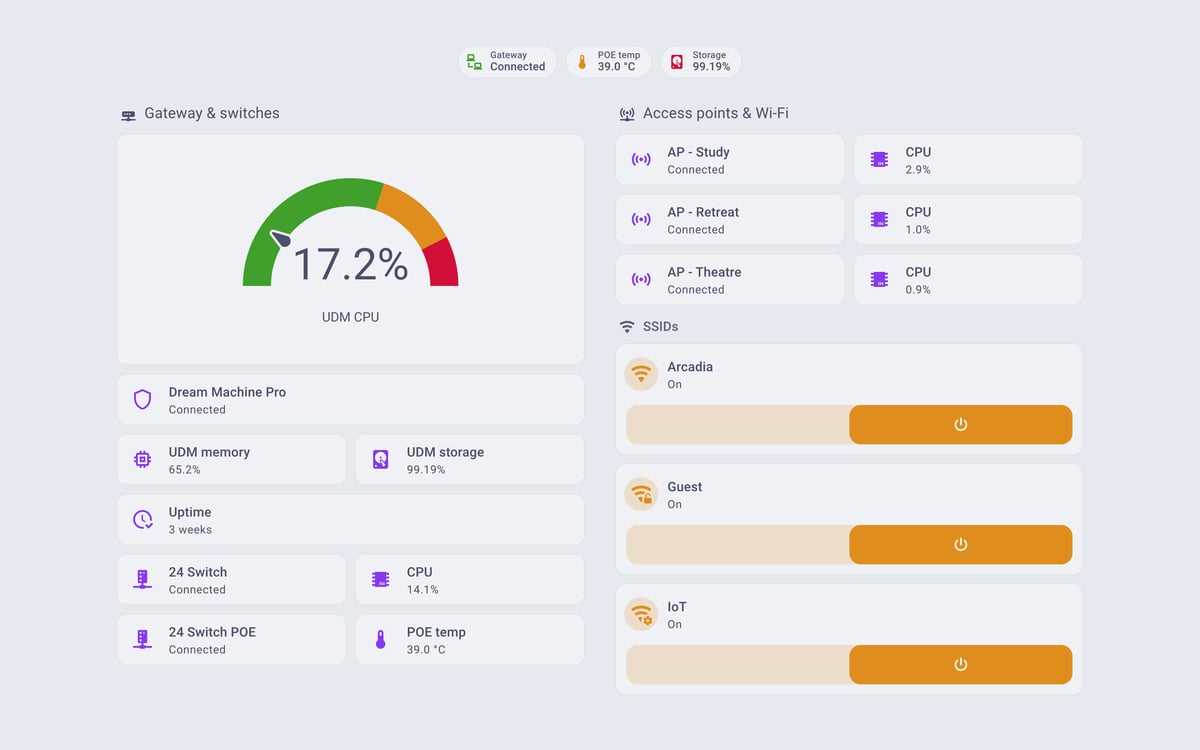
Task: Click the purple thermometer icon of POE temp card
Action: (x=380, y=640)
